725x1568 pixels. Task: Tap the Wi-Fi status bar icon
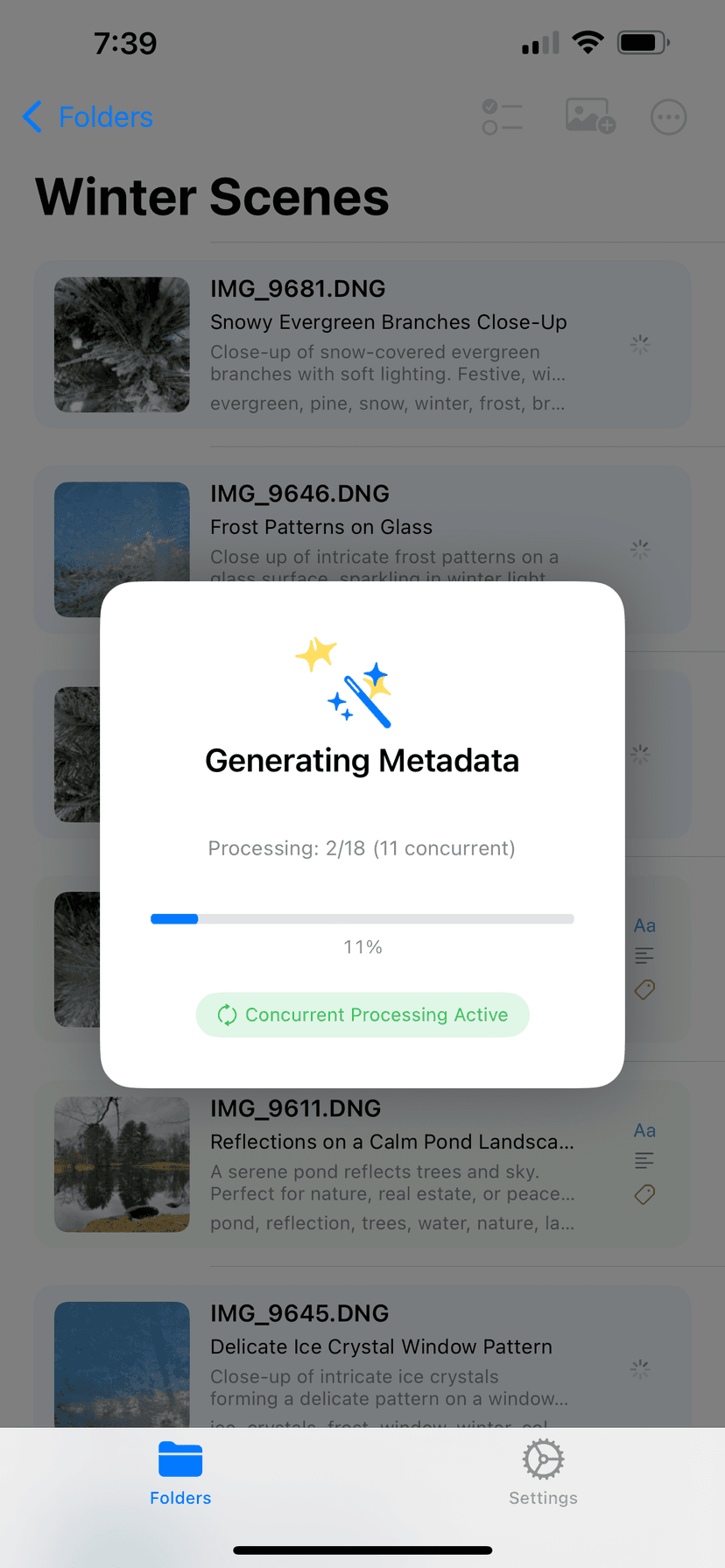588,42
